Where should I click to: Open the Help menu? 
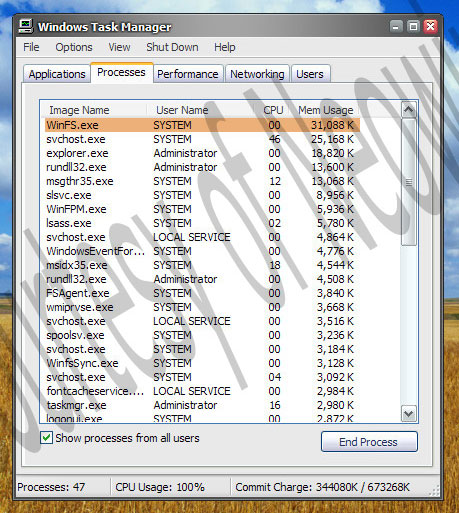(224, 47)
